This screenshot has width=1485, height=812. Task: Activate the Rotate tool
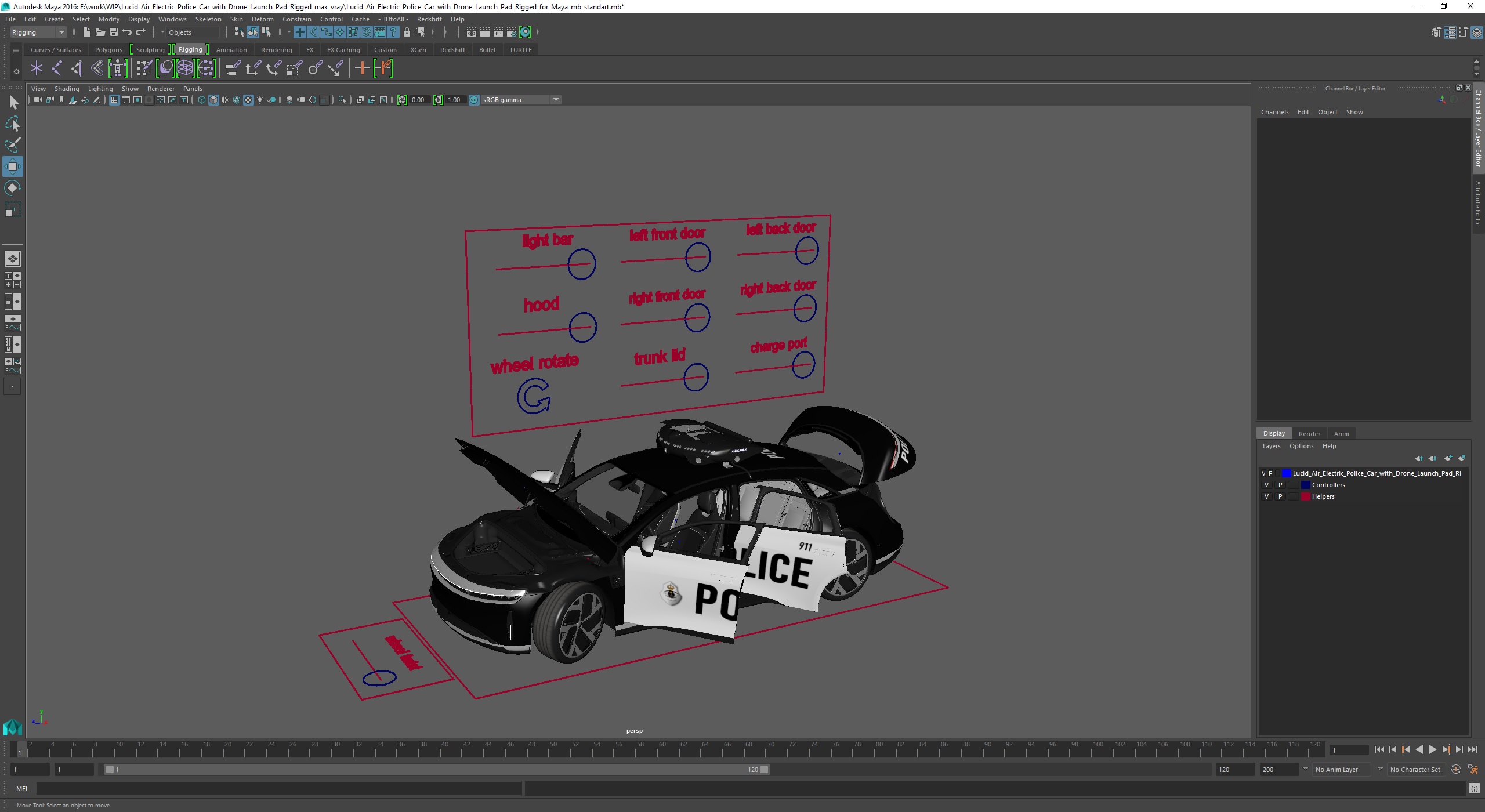point(13,188)
